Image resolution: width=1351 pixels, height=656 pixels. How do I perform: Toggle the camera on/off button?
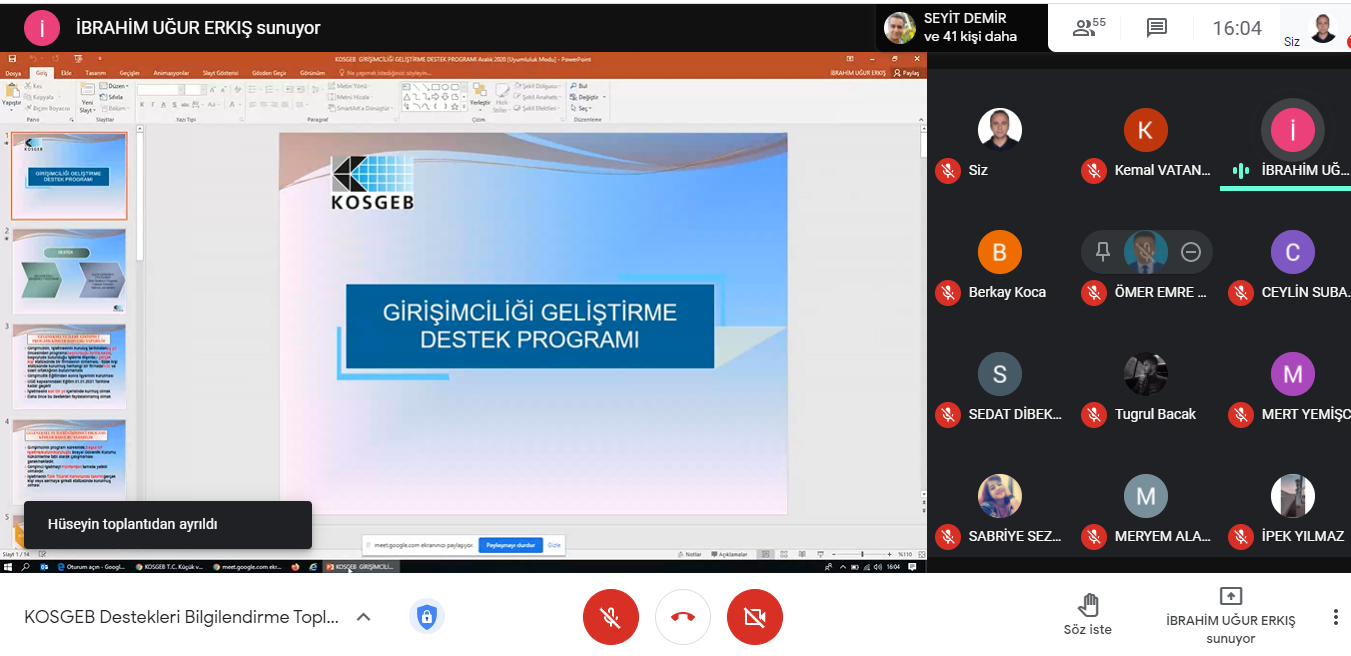click(x=755, y=617)
